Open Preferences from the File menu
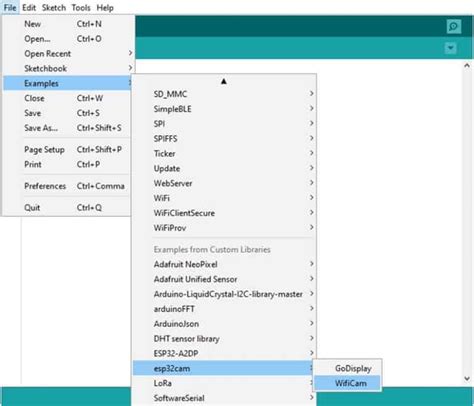The image size is (474, 406). [x=67, y=186]
